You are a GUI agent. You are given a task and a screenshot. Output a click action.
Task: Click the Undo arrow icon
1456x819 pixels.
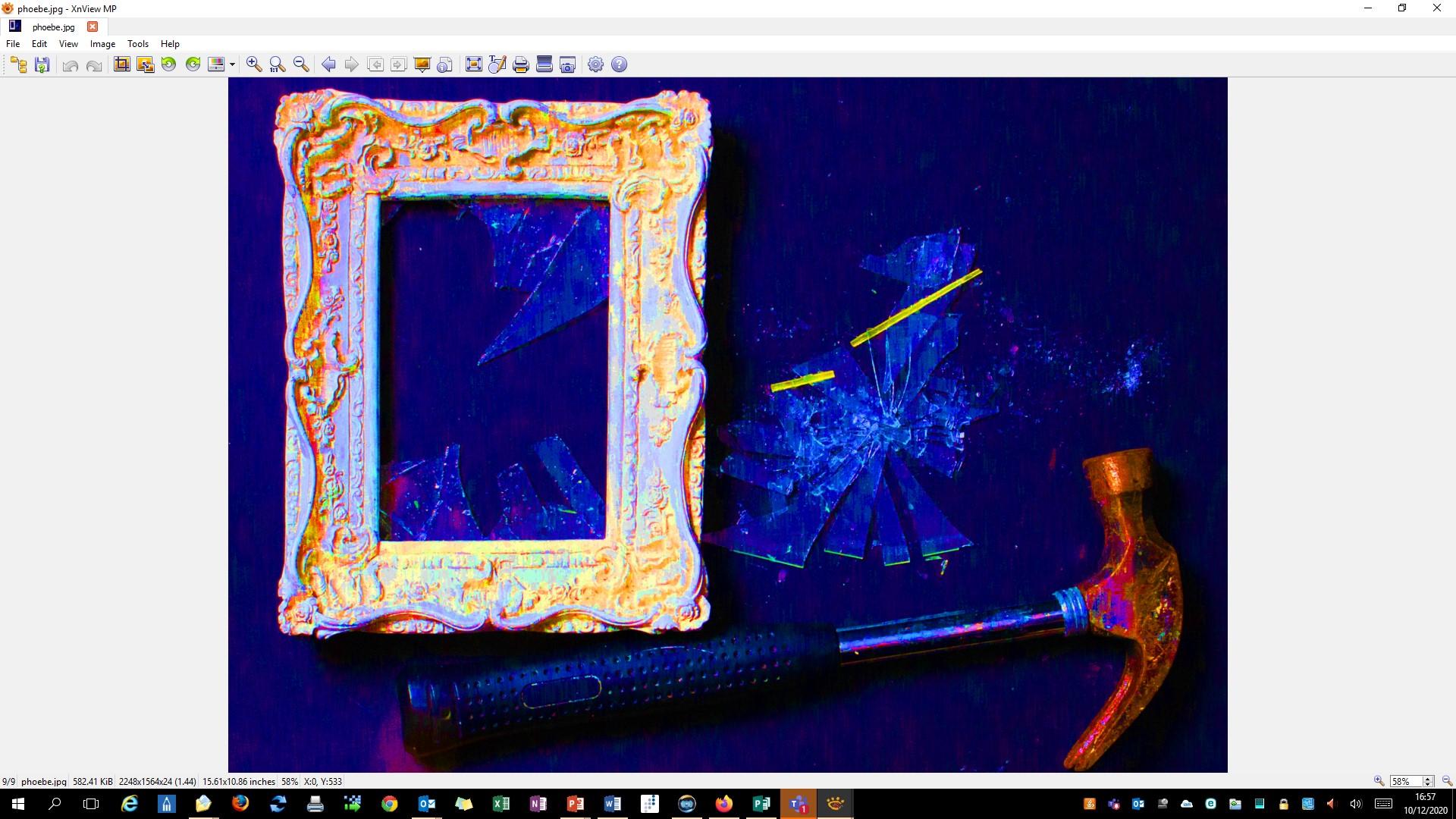point(71,64)
